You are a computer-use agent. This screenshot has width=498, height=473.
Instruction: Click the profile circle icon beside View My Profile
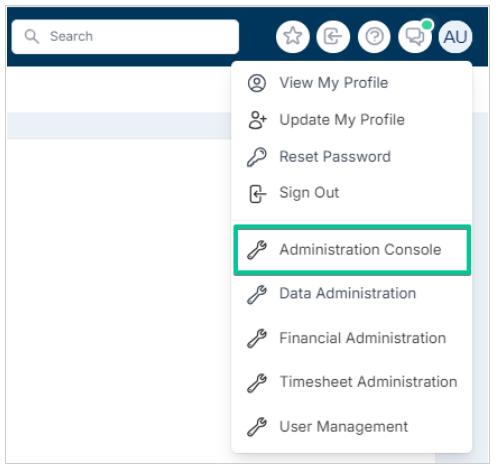click(x=257, y=83)
